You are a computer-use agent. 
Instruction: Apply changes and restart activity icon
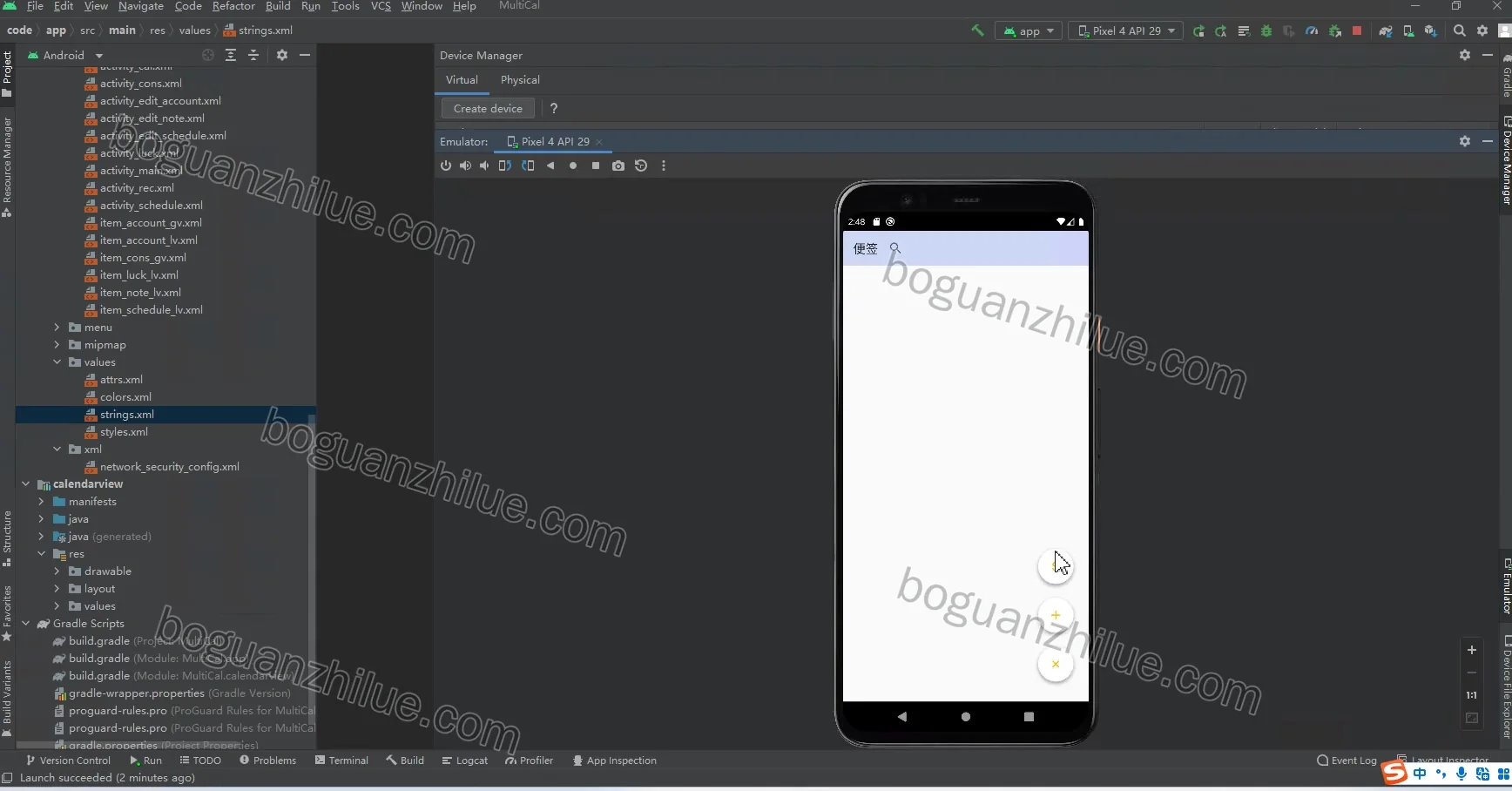tap(1221, 30)
